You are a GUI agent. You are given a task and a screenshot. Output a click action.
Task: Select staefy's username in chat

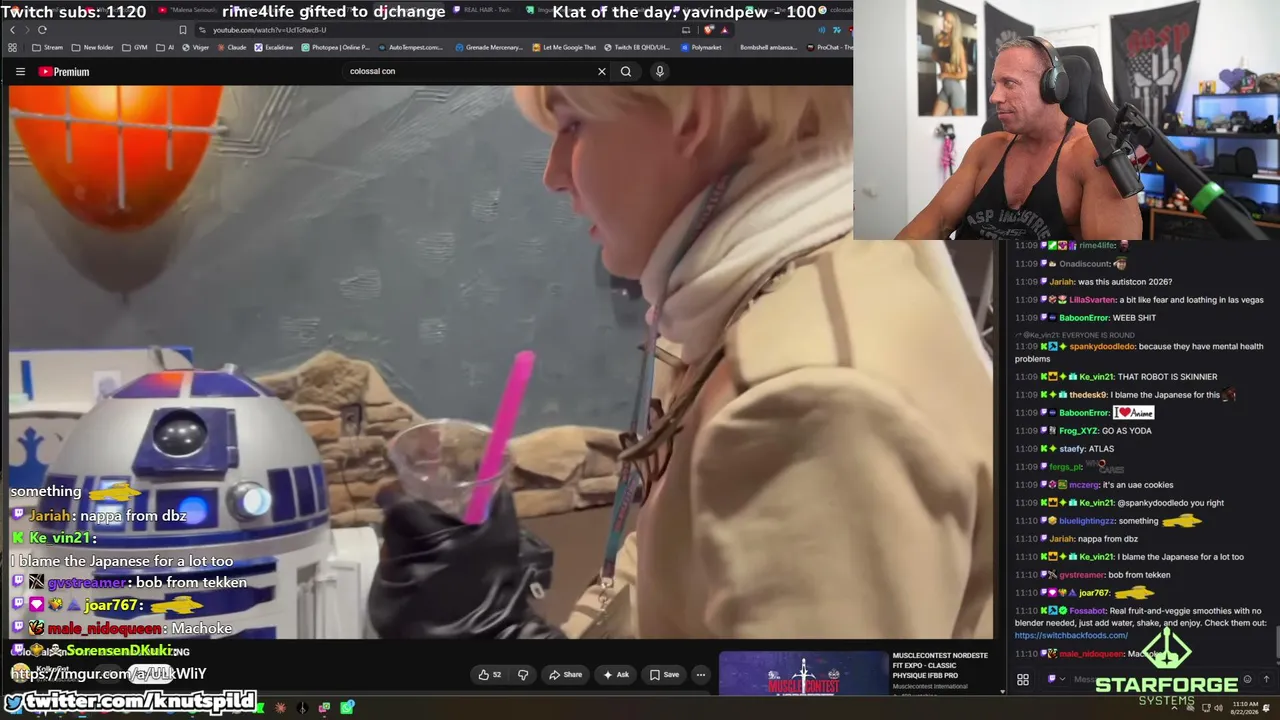pos(1072,449)
